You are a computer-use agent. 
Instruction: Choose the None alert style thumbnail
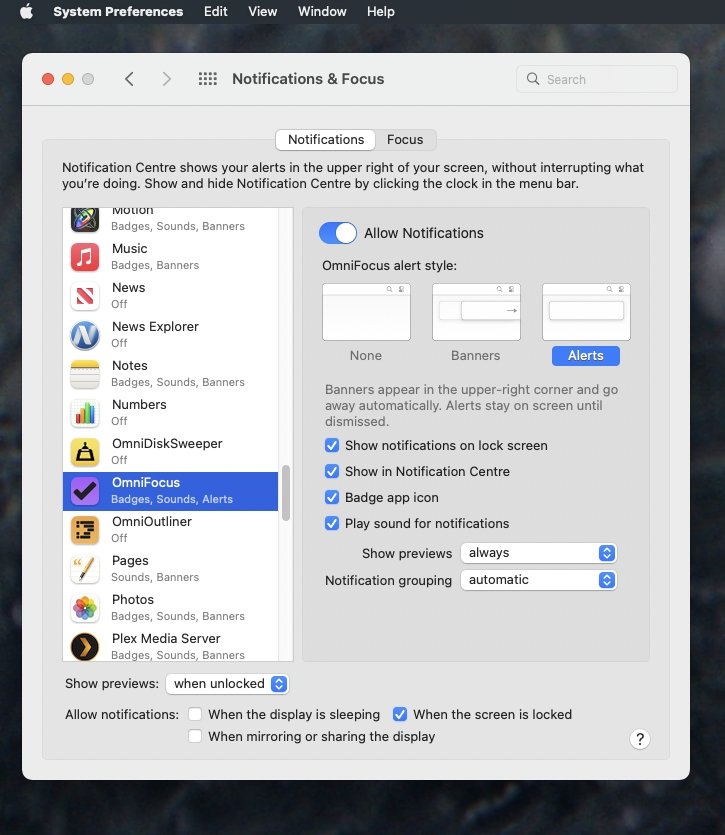pos(366,312)
